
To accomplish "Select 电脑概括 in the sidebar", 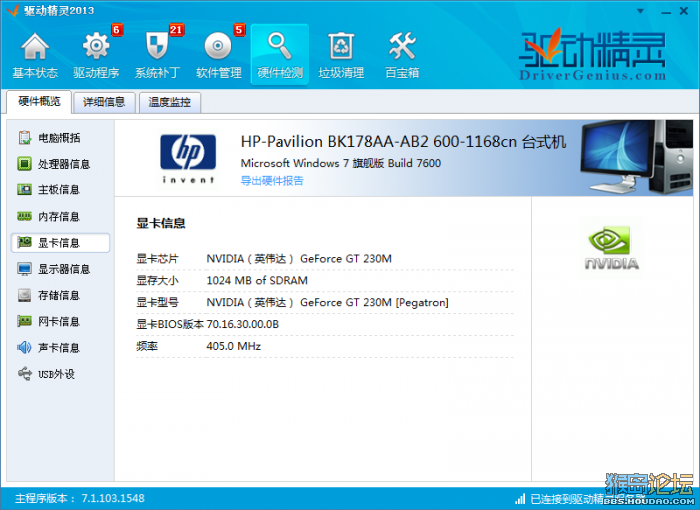I will [x=60, y=138].
